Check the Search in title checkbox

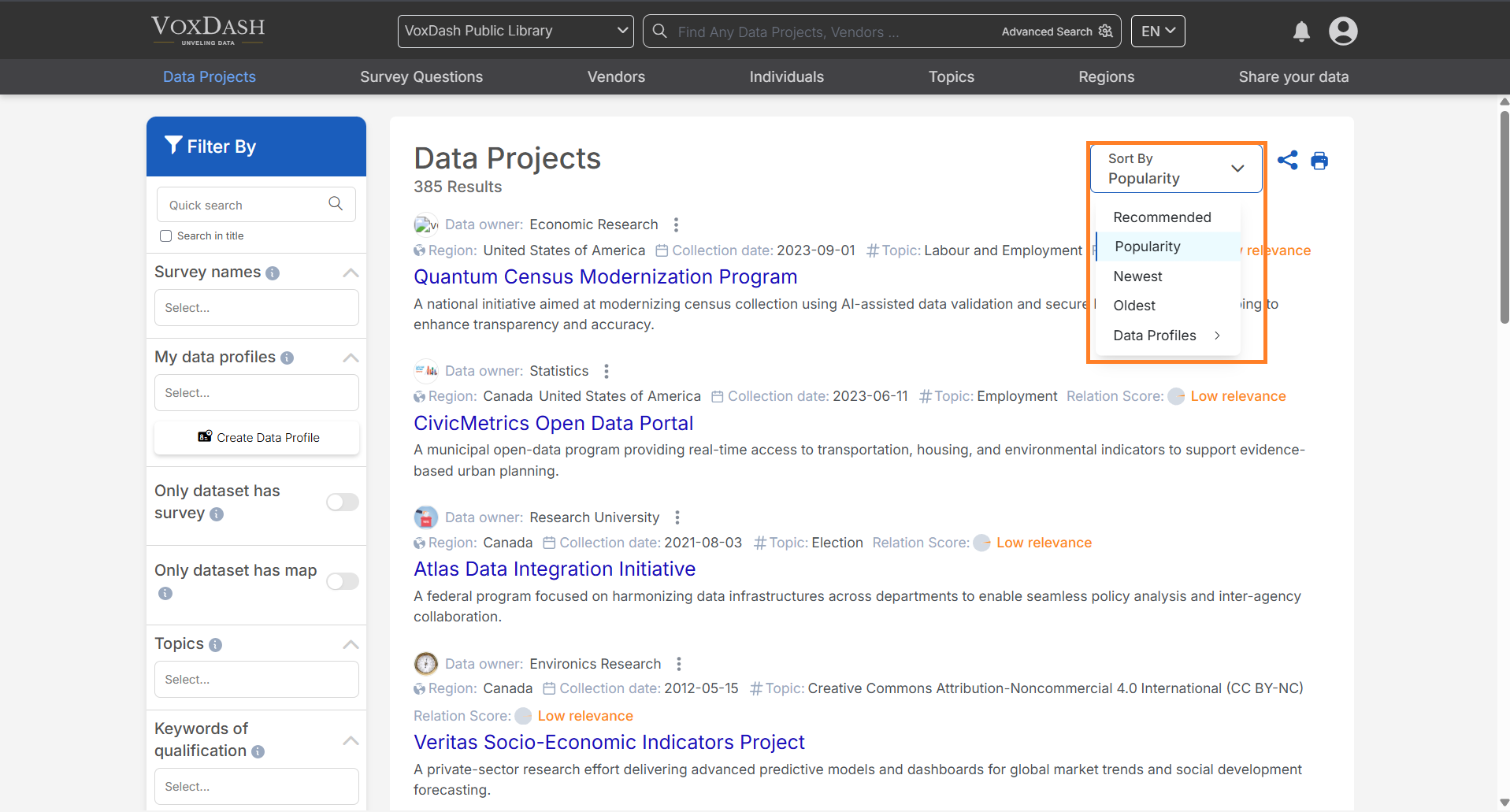coord(165,235)
